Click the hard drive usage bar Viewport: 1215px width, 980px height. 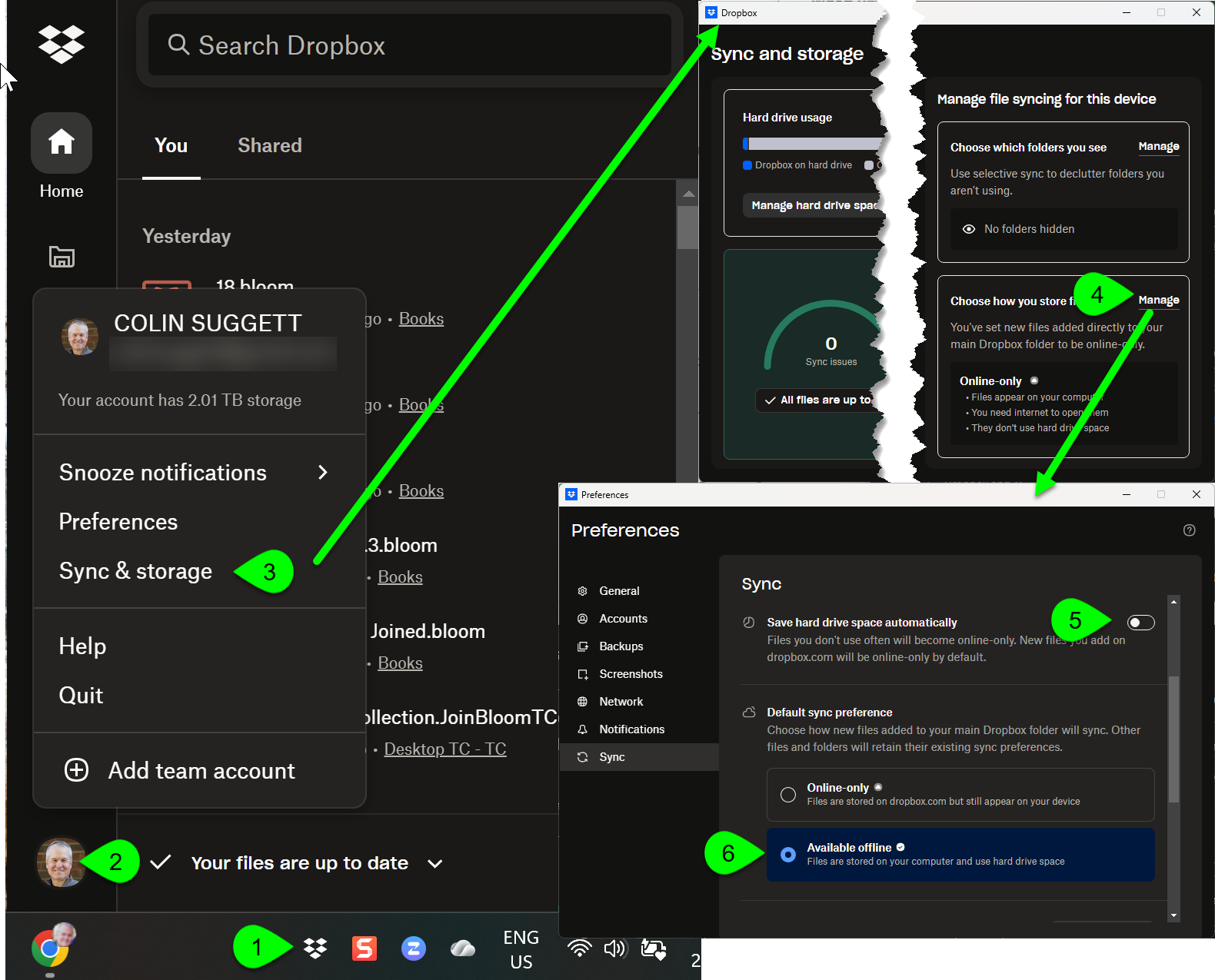point(812,144)
